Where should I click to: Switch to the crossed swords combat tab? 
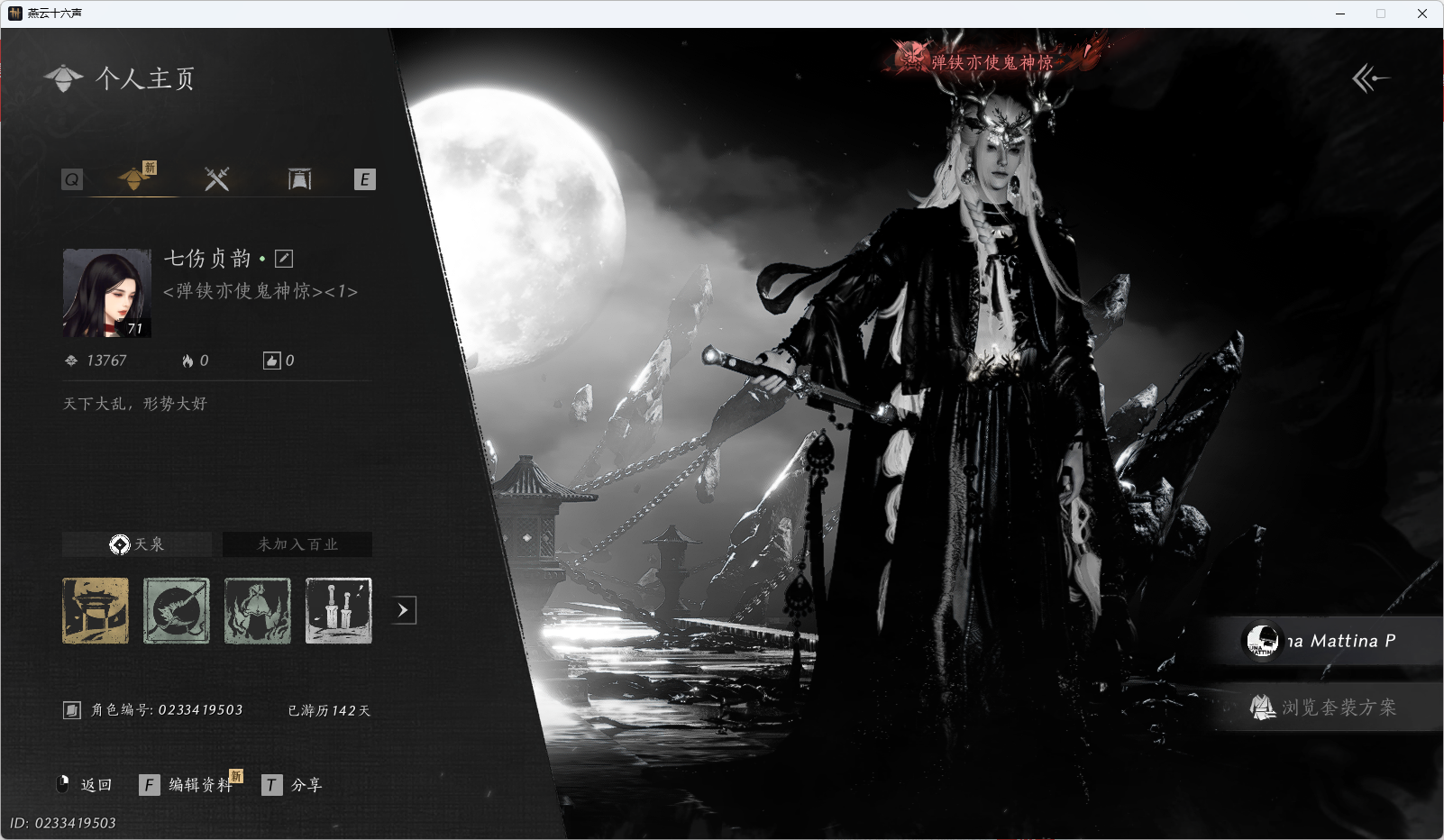pyautogui.click(x=216, y=178)
